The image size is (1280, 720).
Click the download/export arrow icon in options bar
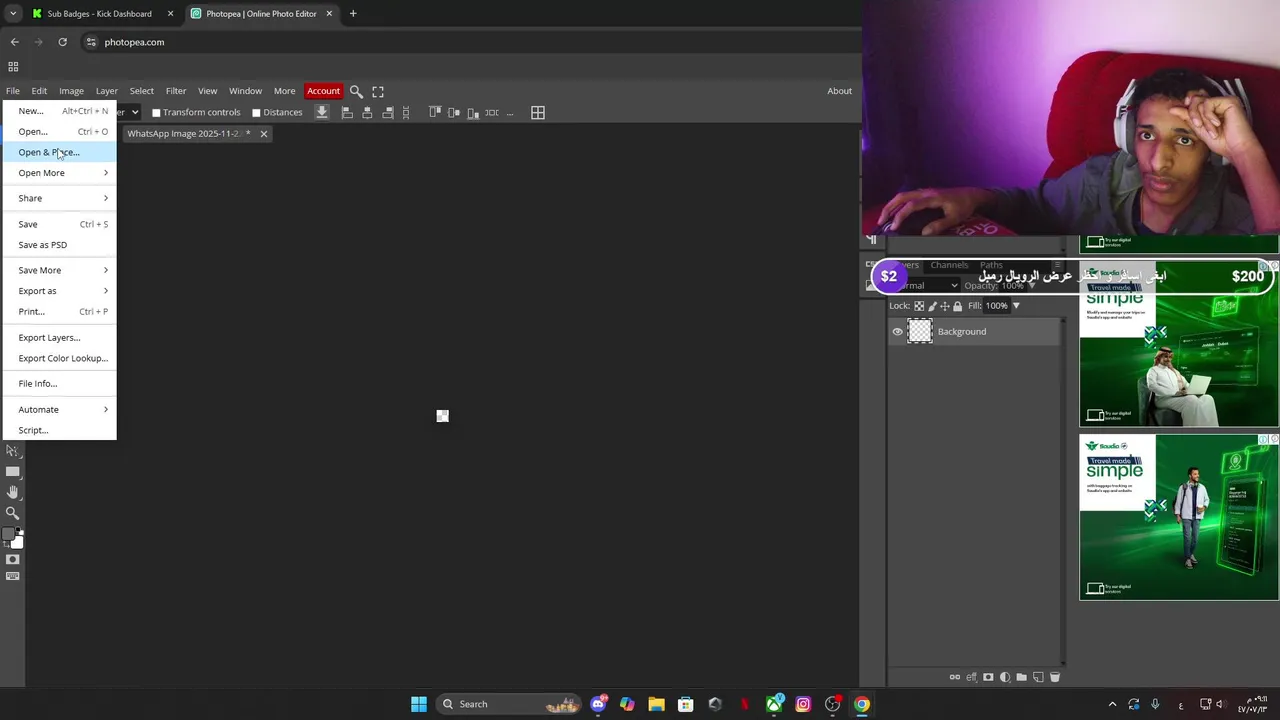coord(322,112)
